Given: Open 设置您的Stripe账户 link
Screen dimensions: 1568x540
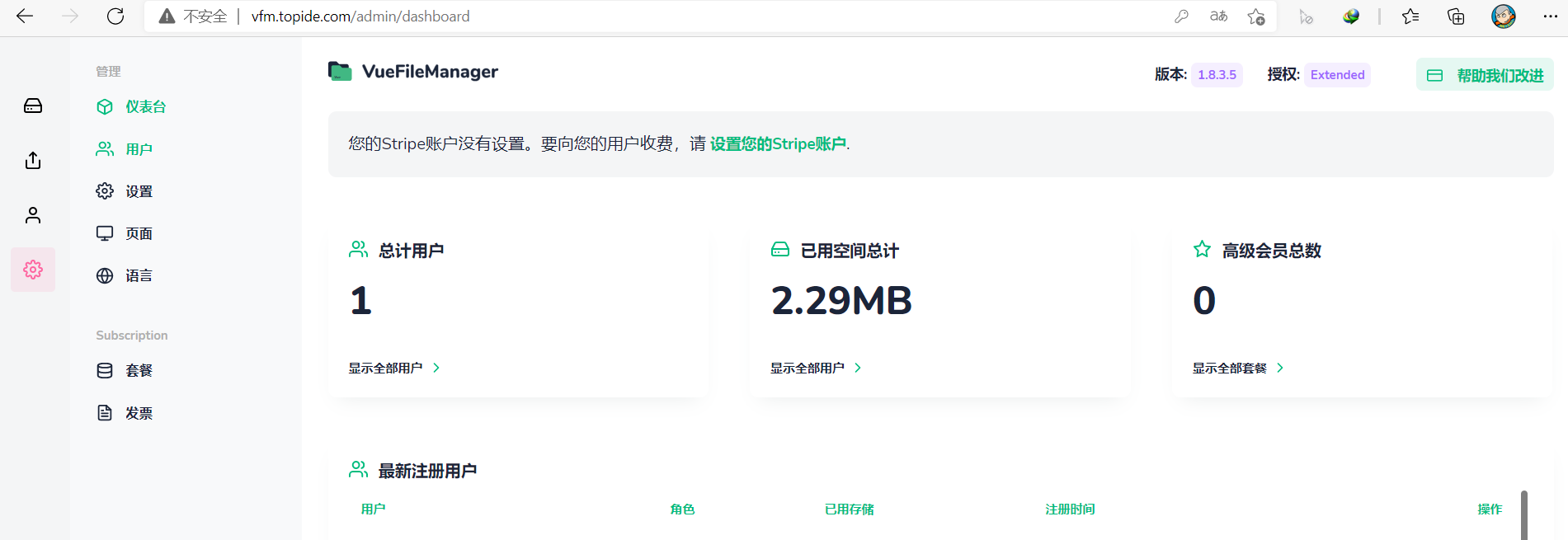Looking at the screenshot, I should [x=778, y=144].
